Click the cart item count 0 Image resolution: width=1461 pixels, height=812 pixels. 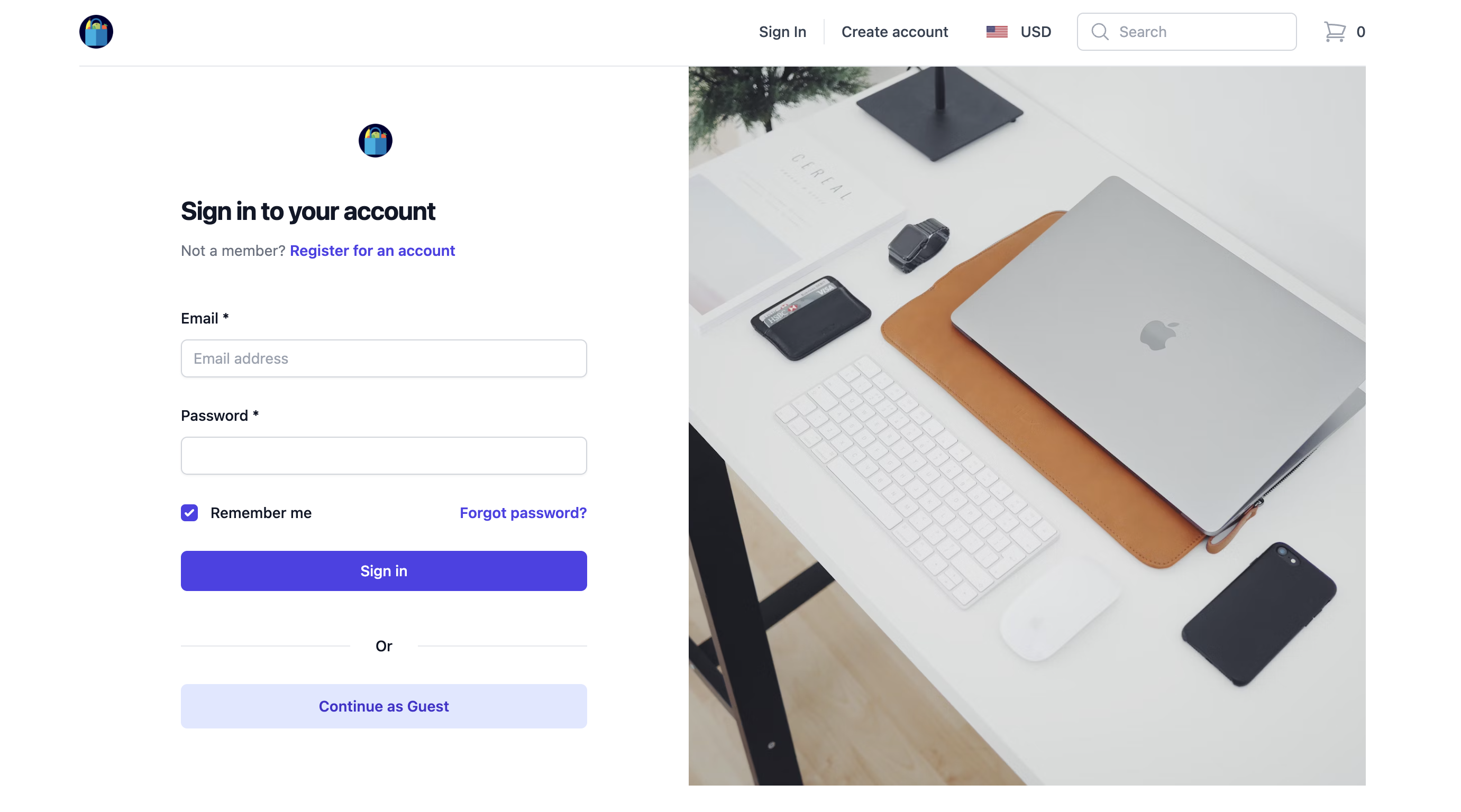click(1360, 32)
